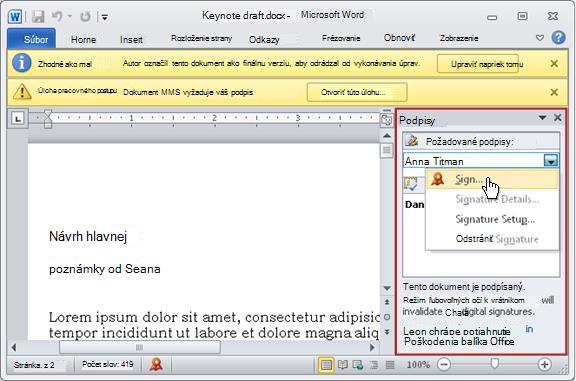Click the vertical scrollbar thumb

(387, 151)
